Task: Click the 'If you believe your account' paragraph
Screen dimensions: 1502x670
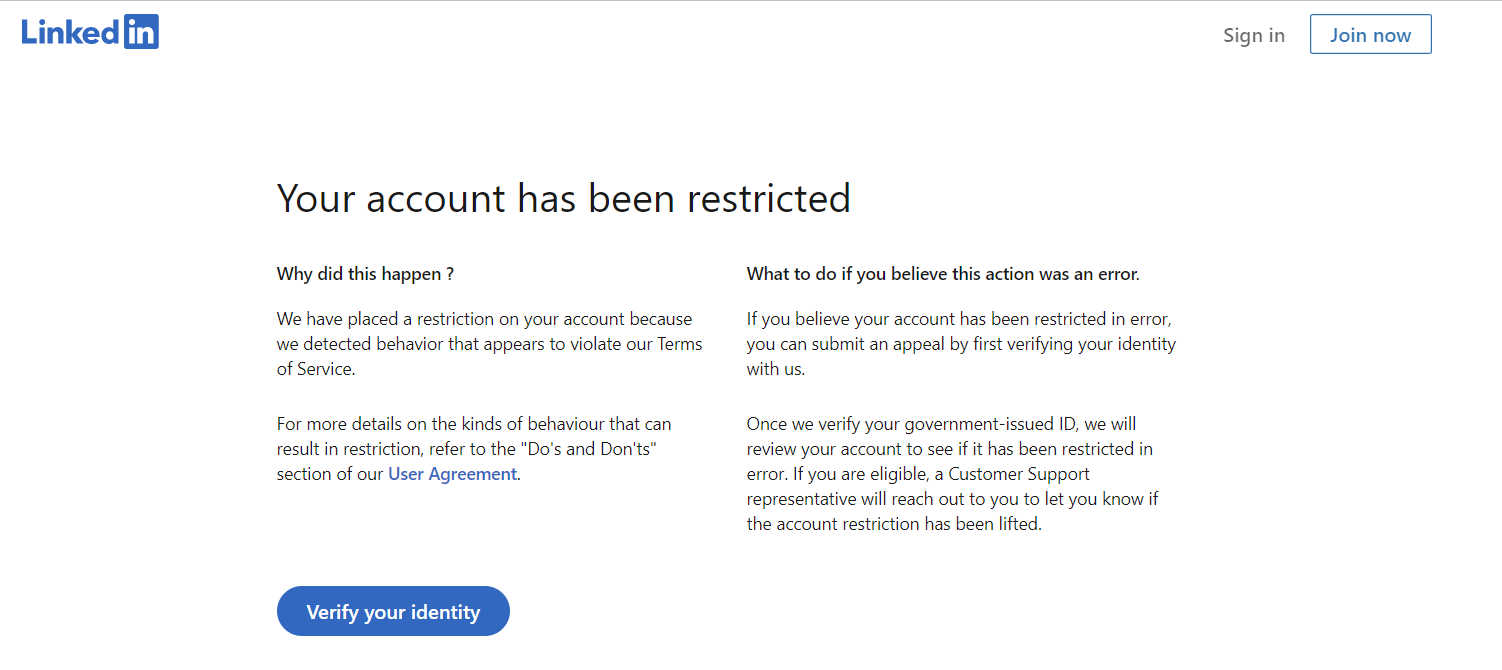Action: (x=960, y=344)
